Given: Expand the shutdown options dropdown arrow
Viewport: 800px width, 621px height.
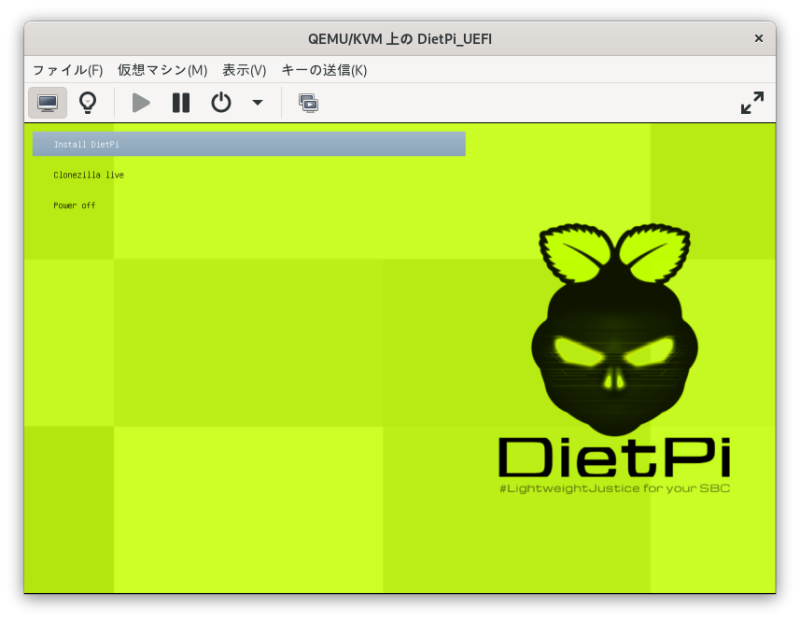Looking at the screenshot, I should pyautogui.click(x=258, y=103).
